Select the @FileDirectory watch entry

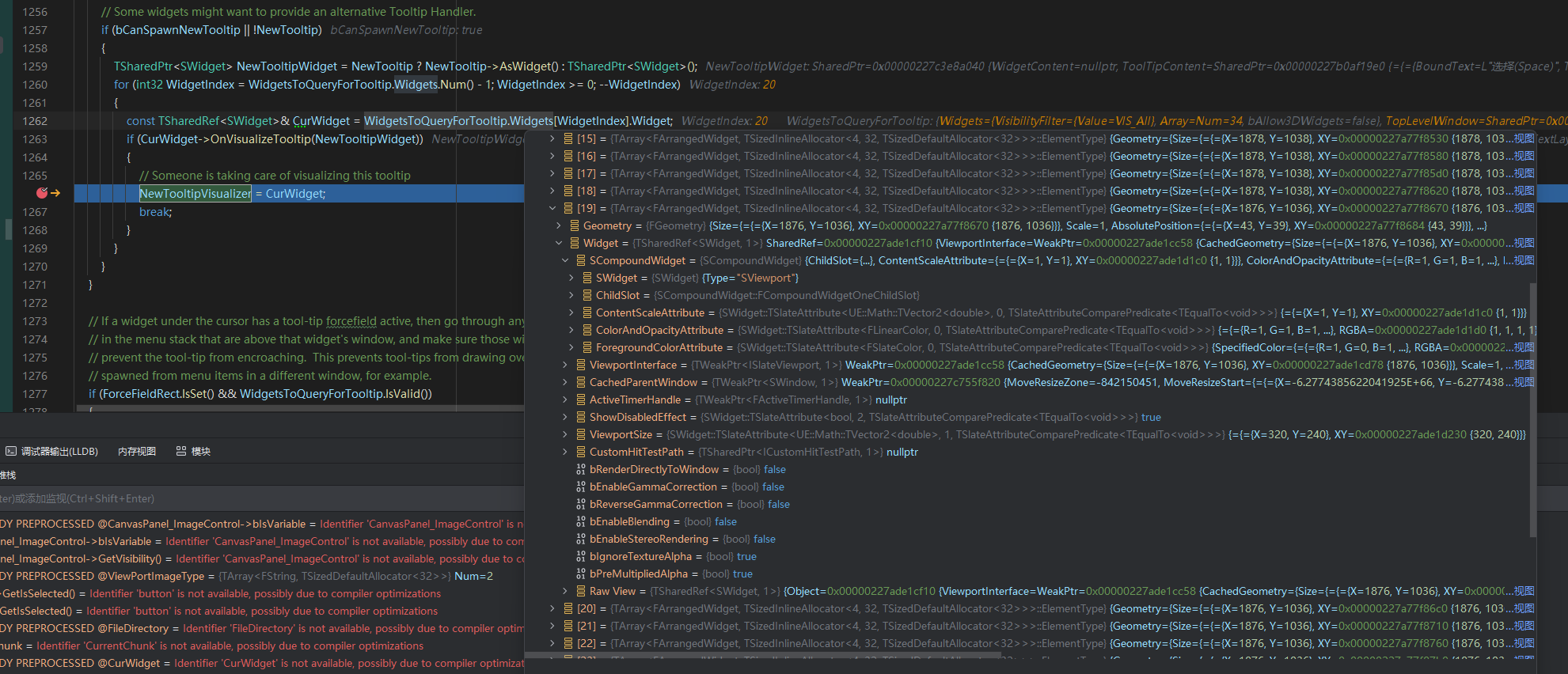tap(261, 628)
